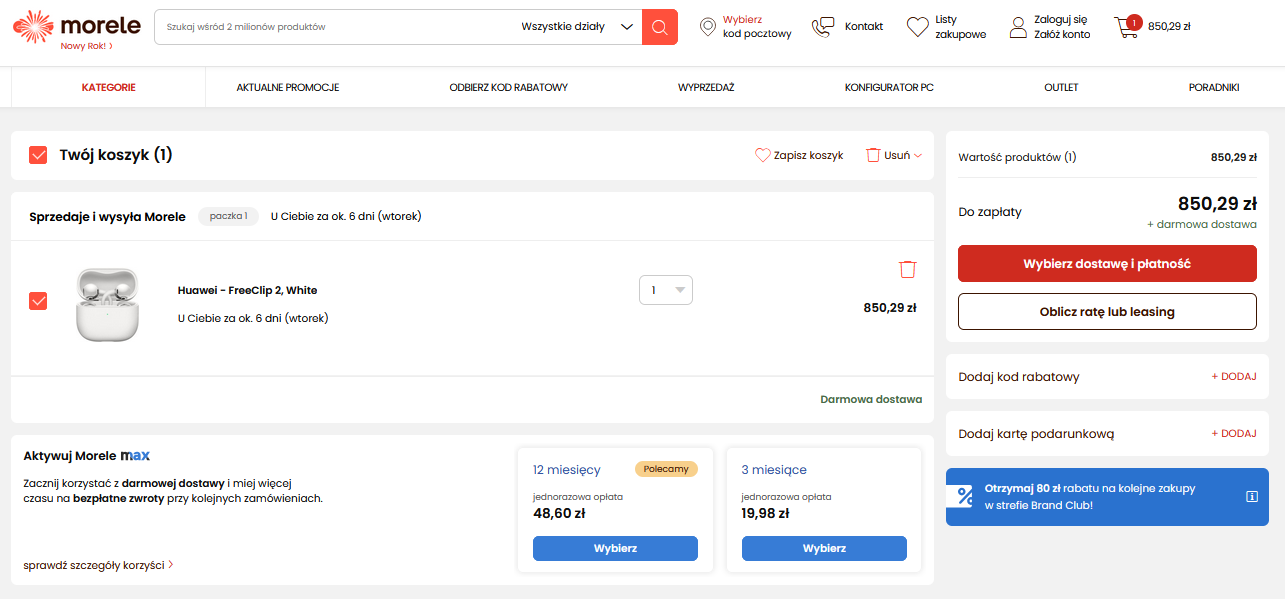Image resolution: width=1285 pixels, height=599 pixels.
Task: Open the cart icon in header
Action: coord(1127,27)
